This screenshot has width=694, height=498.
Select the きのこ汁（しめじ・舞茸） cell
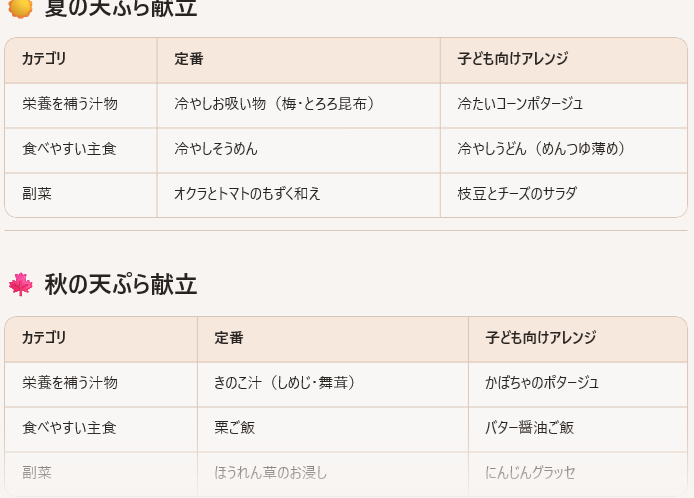click(x=285, y=383)
